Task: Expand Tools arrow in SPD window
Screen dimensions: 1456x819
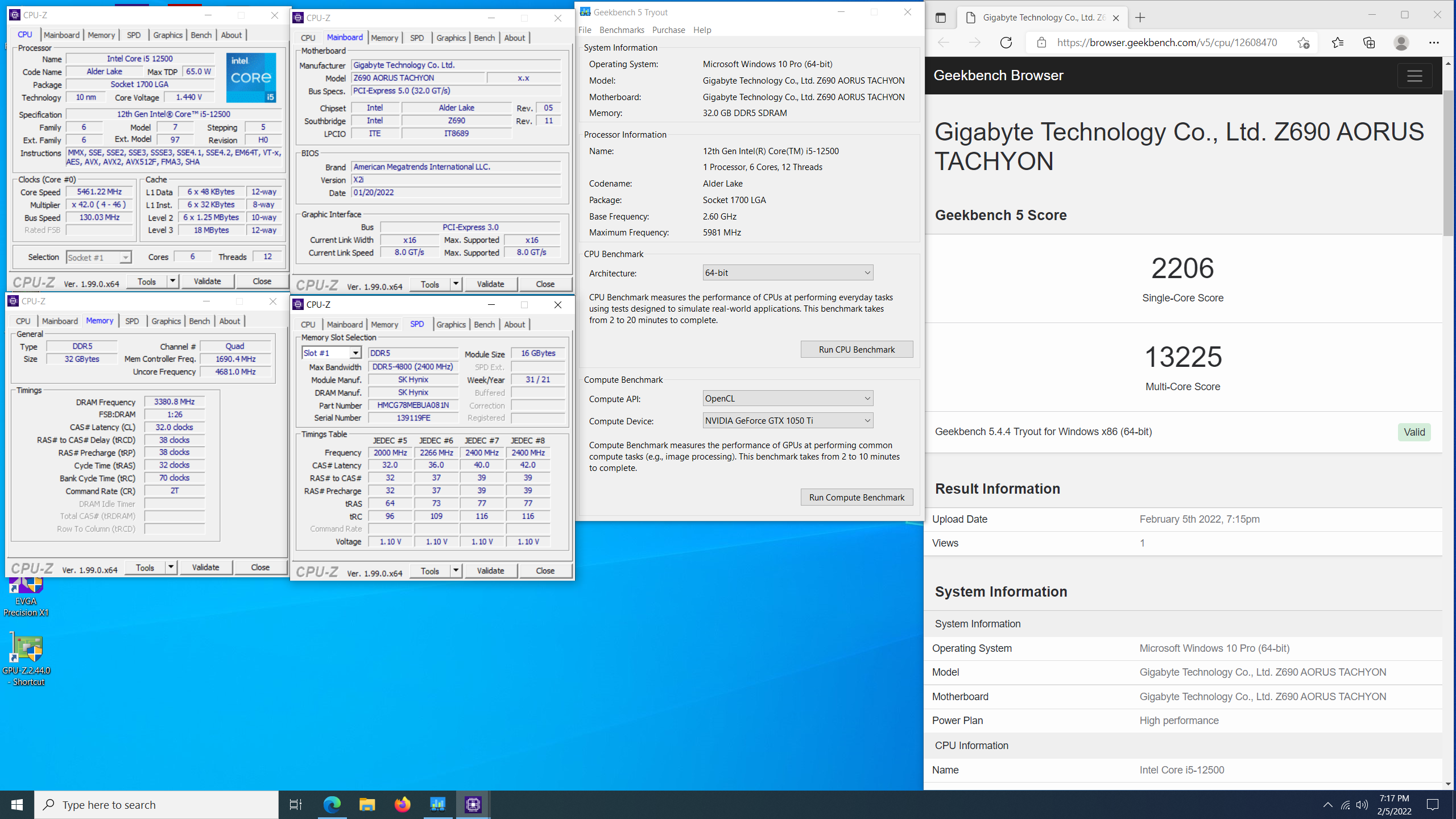Action: coord(456,570)
